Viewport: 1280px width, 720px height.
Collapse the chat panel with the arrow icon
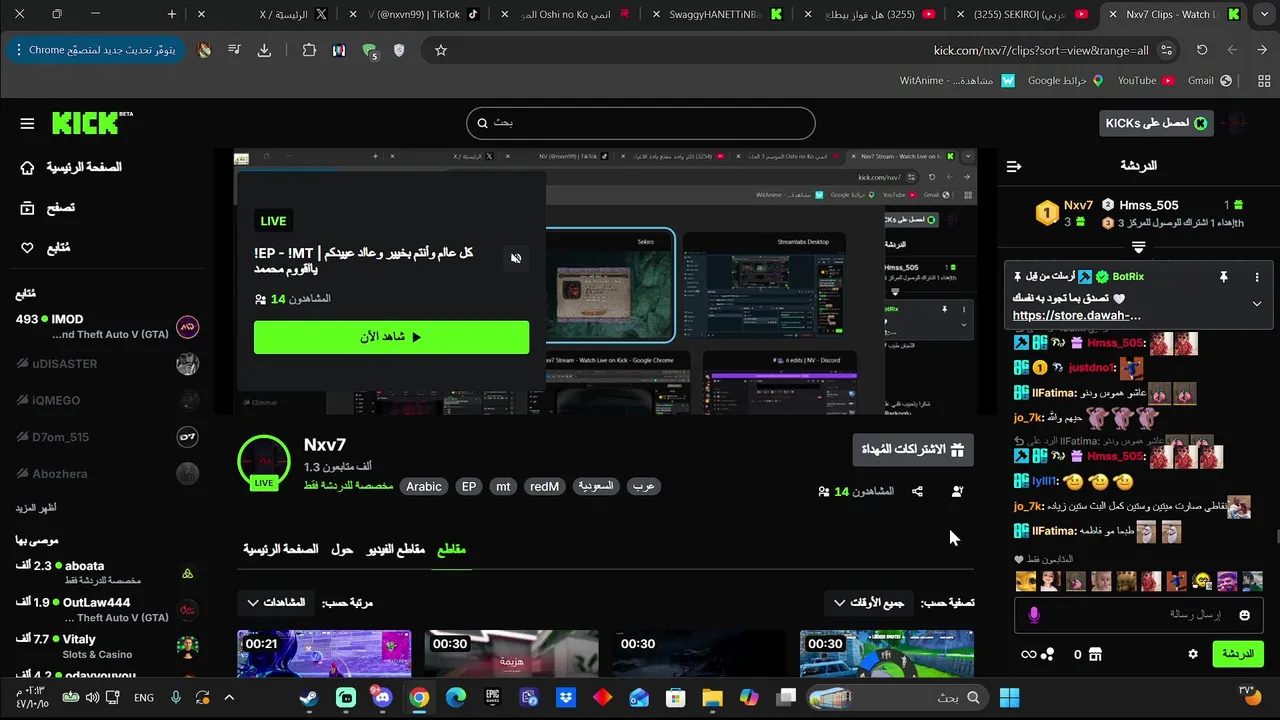pyautogui.click(x=1014, y=166)
